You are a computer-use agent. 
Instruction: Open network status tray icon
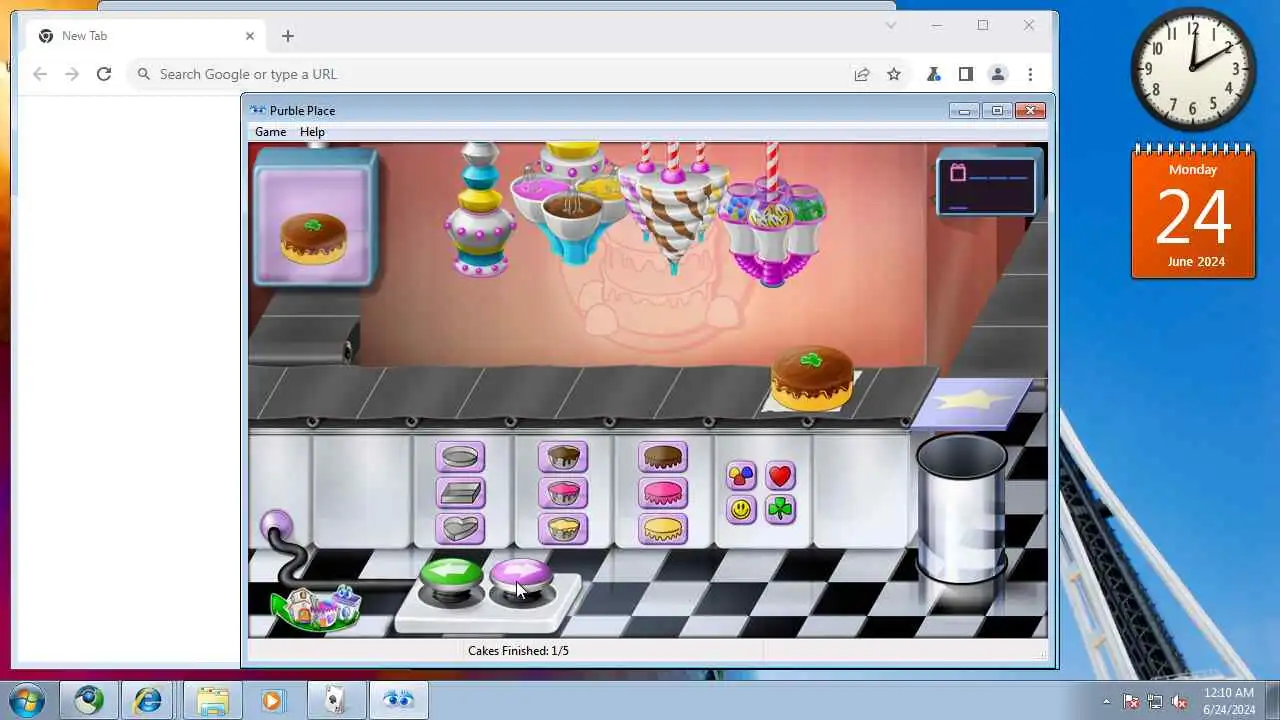click(x=1156, y=701)
